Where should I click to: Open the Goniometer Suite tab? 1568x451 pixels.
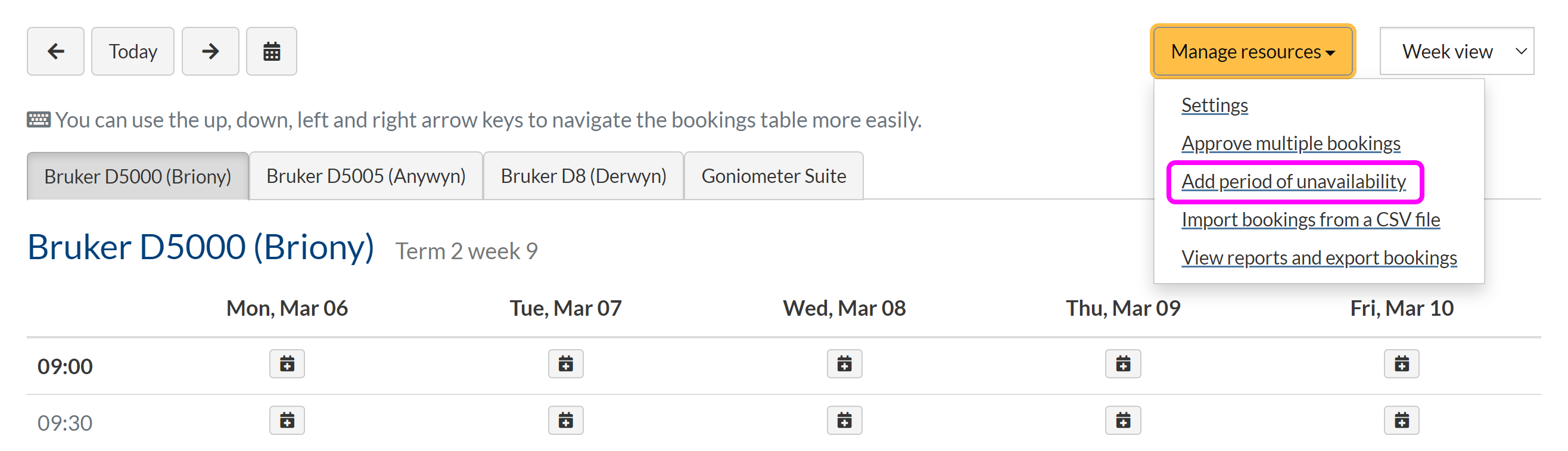point(773,176)
